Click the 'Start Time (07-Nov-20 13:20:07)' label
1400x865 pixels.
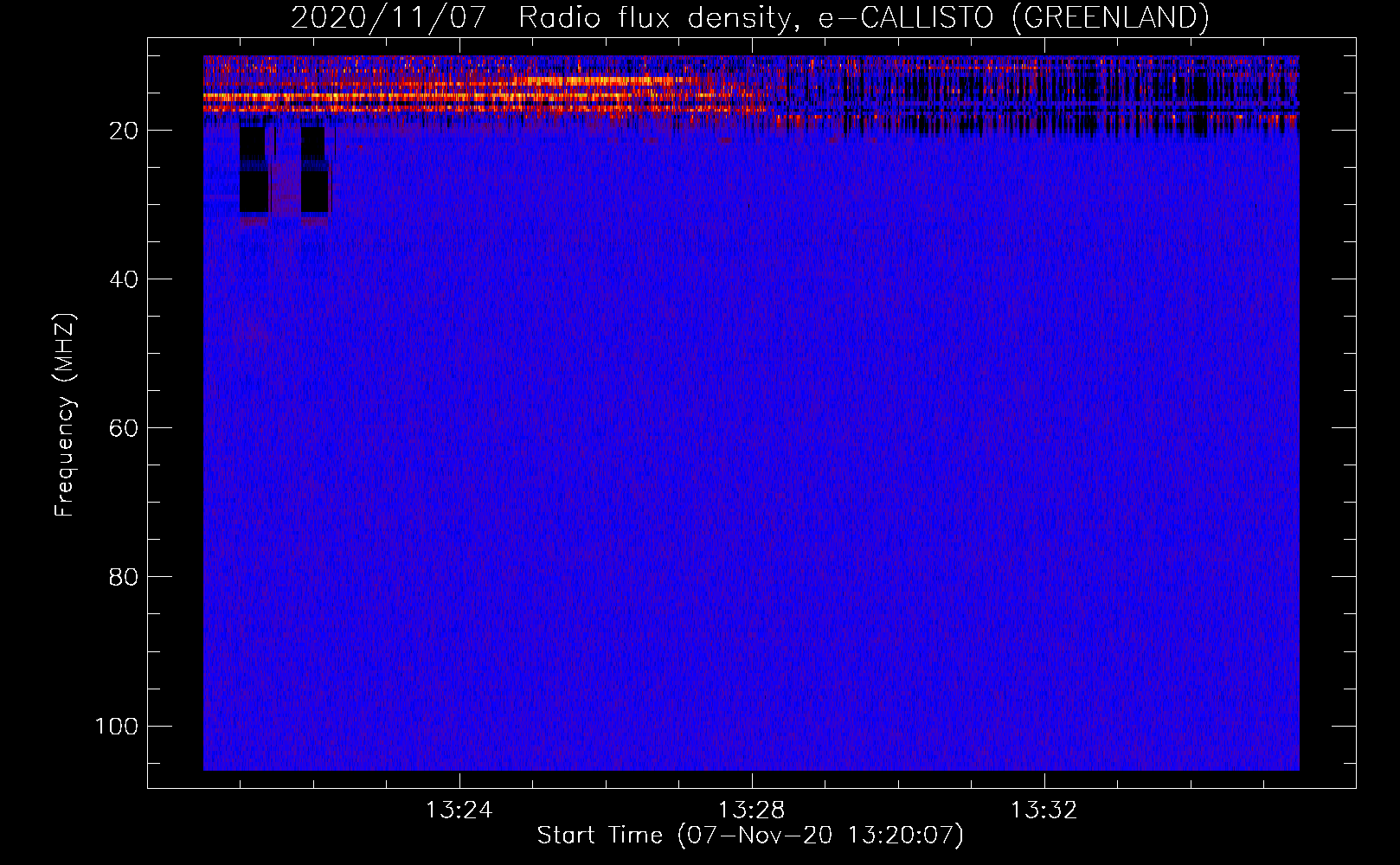tap(750, 836)
